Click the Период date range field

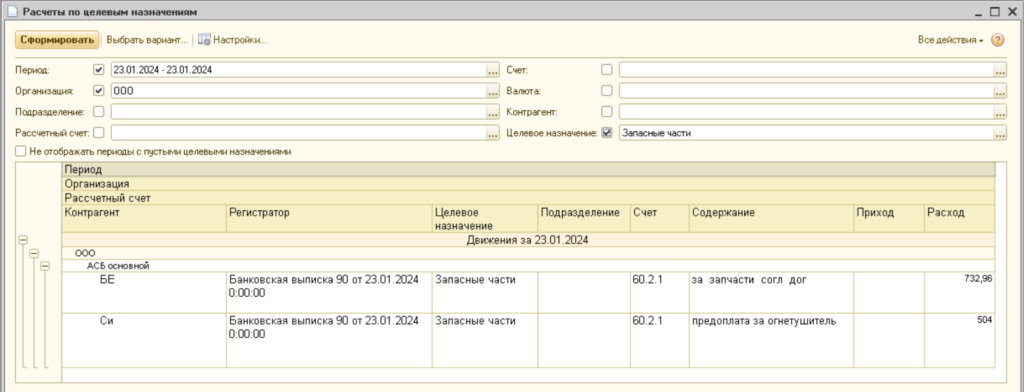(x=298, y=70)
